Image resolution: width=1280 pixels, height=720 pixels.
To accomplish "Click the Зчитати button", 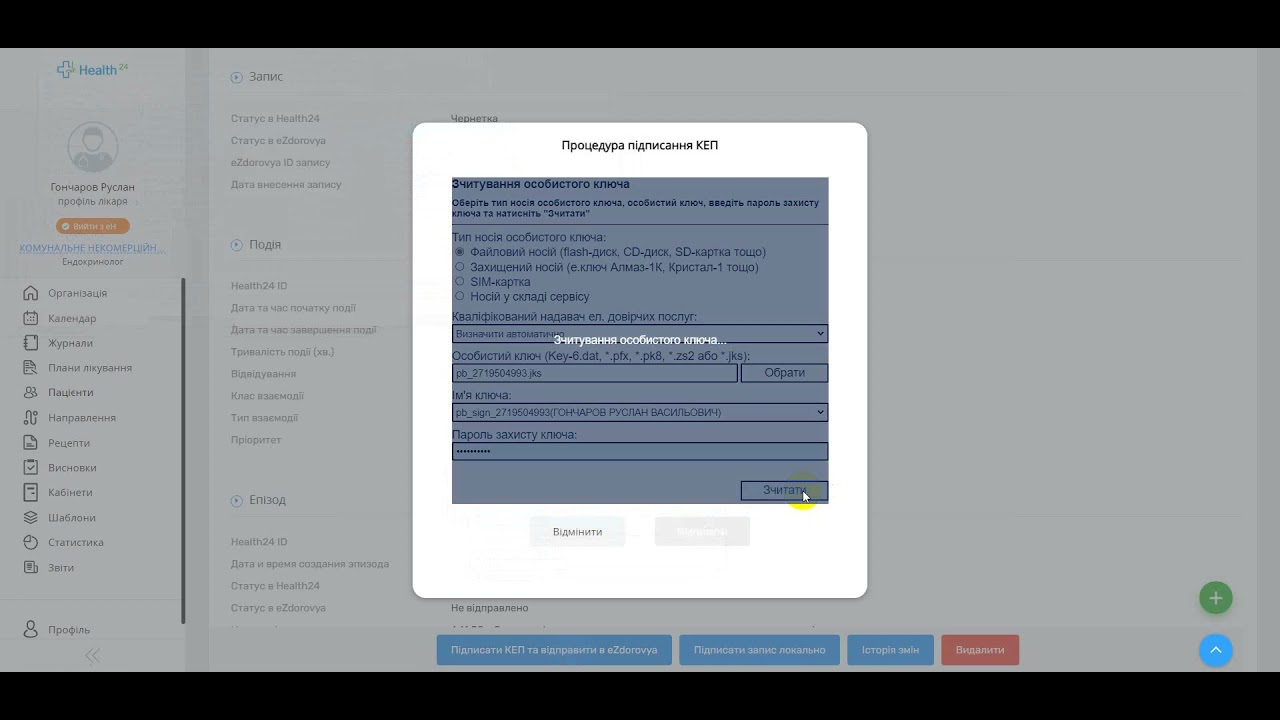I will tap(784, 490).
